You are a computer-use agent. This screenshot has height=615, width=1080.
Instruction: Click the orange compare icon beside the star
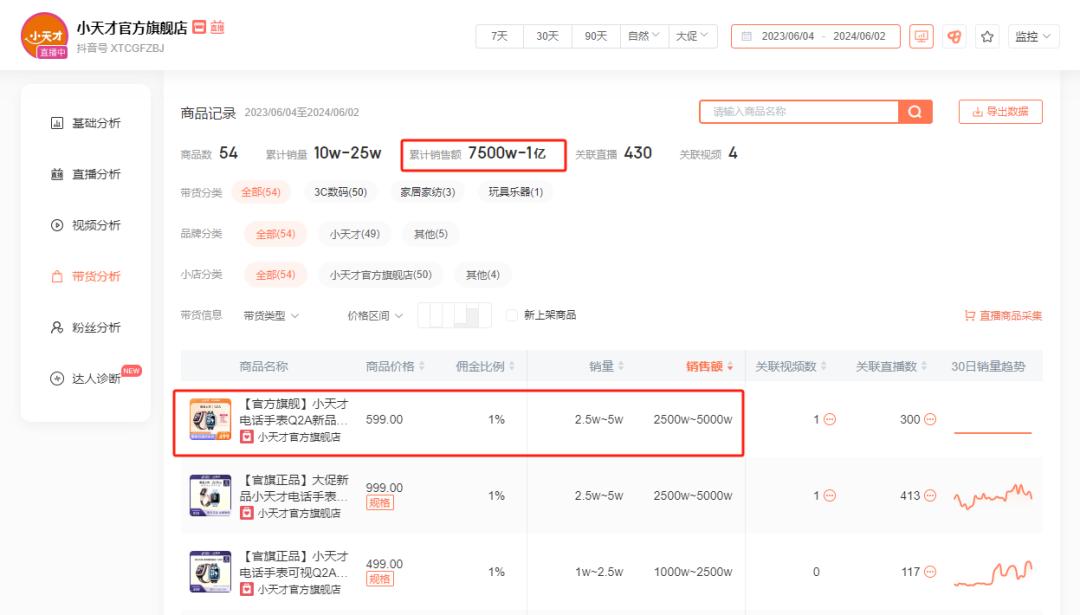[x=954, y=36]
